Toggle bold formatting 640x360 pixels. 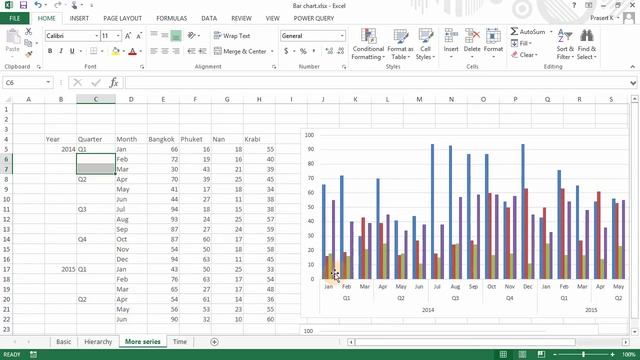coord(50,51)
